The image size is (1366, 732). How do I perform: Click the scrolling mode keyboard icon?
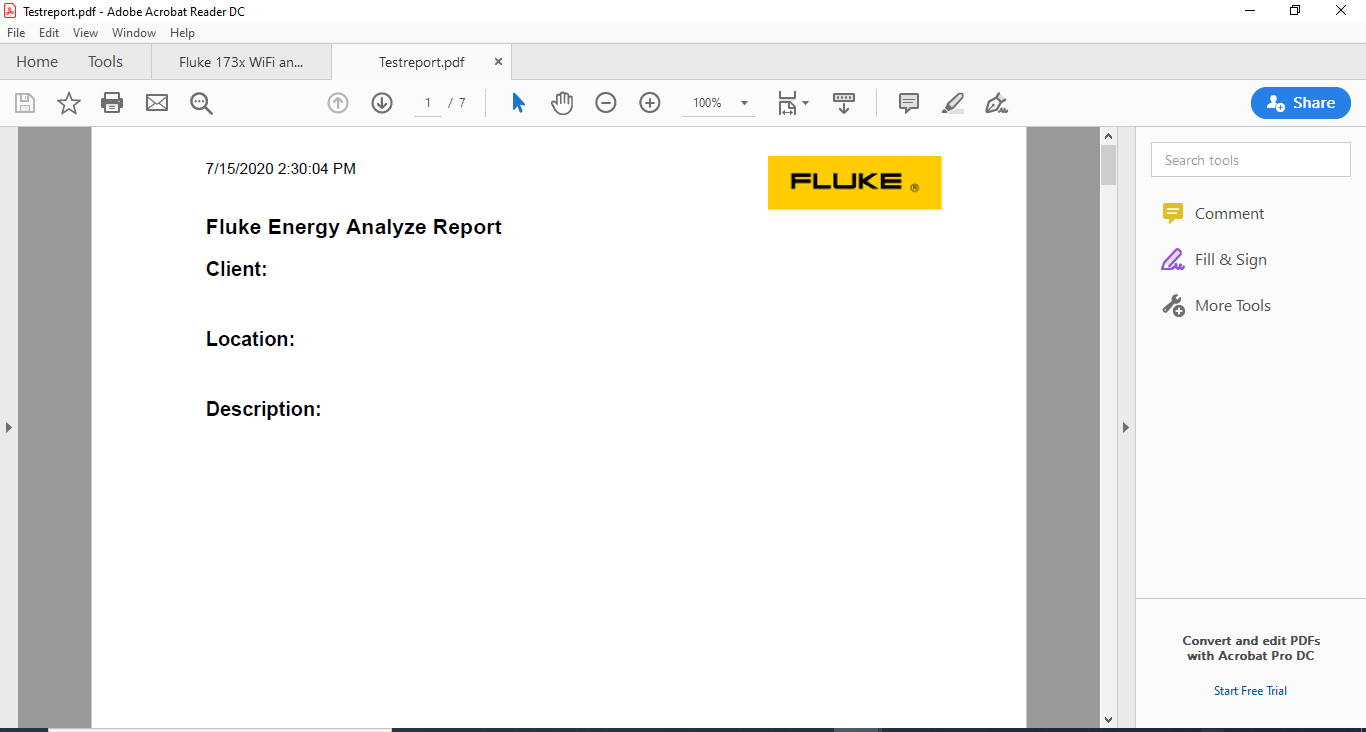pyautogui.click(x=844, y=103)
